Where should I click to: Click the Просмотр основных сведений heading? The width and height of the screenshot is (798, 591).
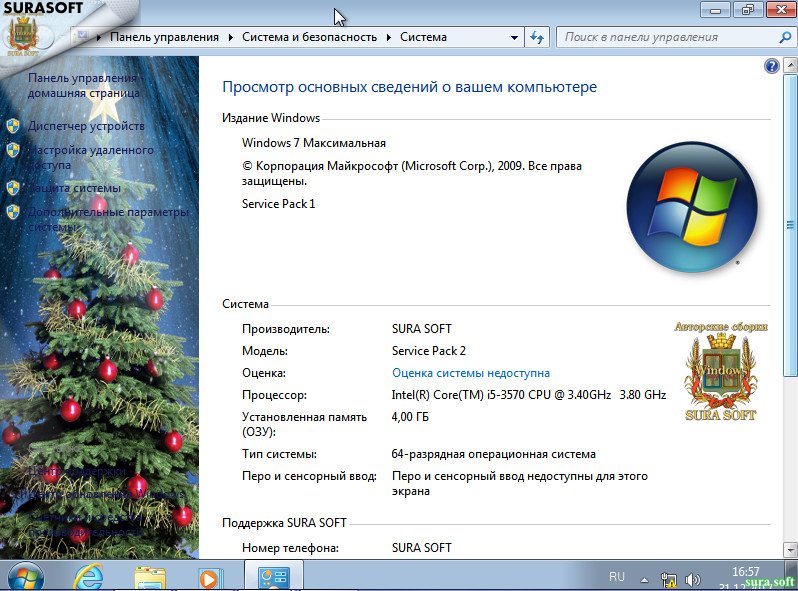tap(410, 87)
